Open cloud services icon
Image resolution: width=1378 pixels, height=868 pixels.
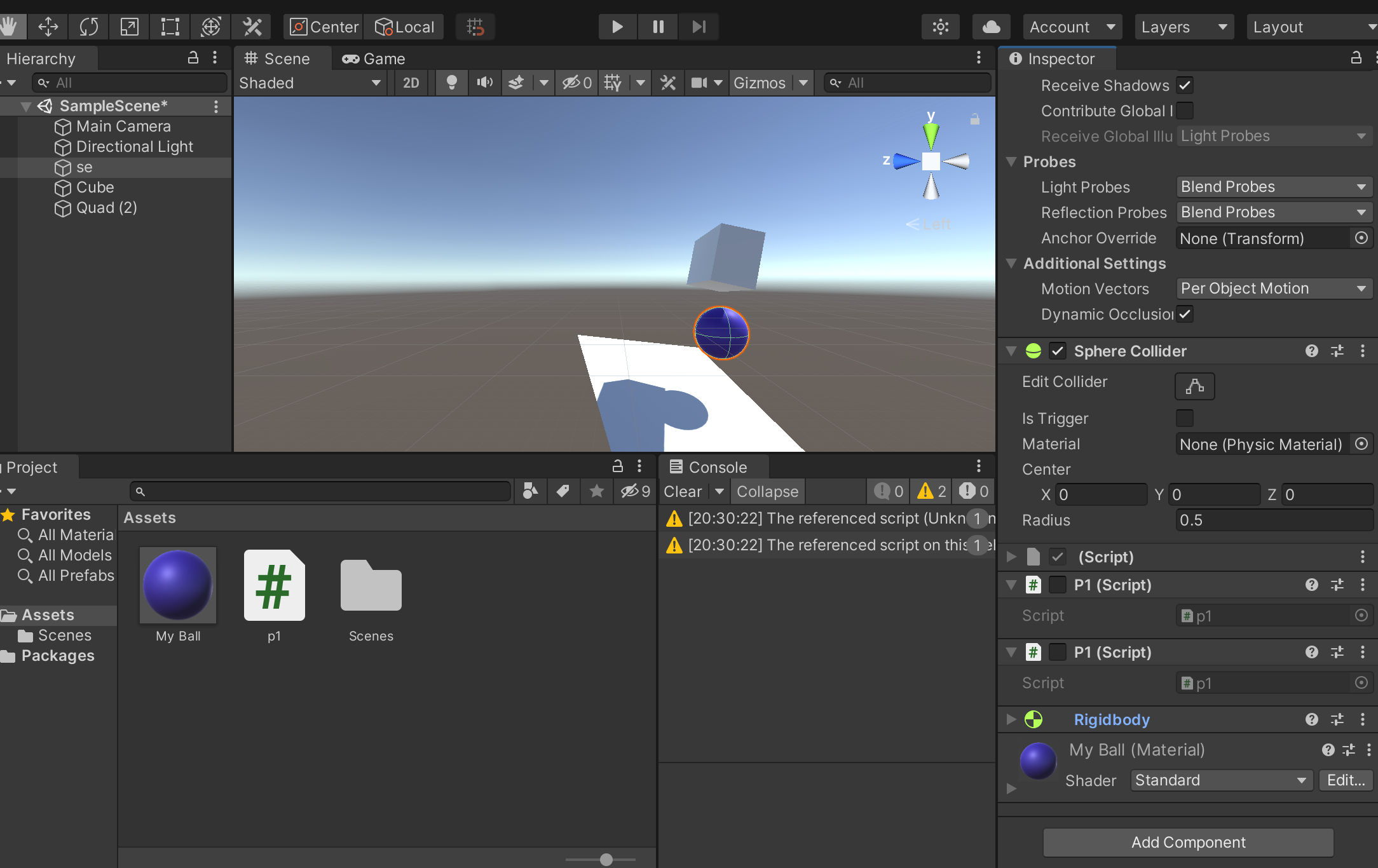(x=991, y=27)
